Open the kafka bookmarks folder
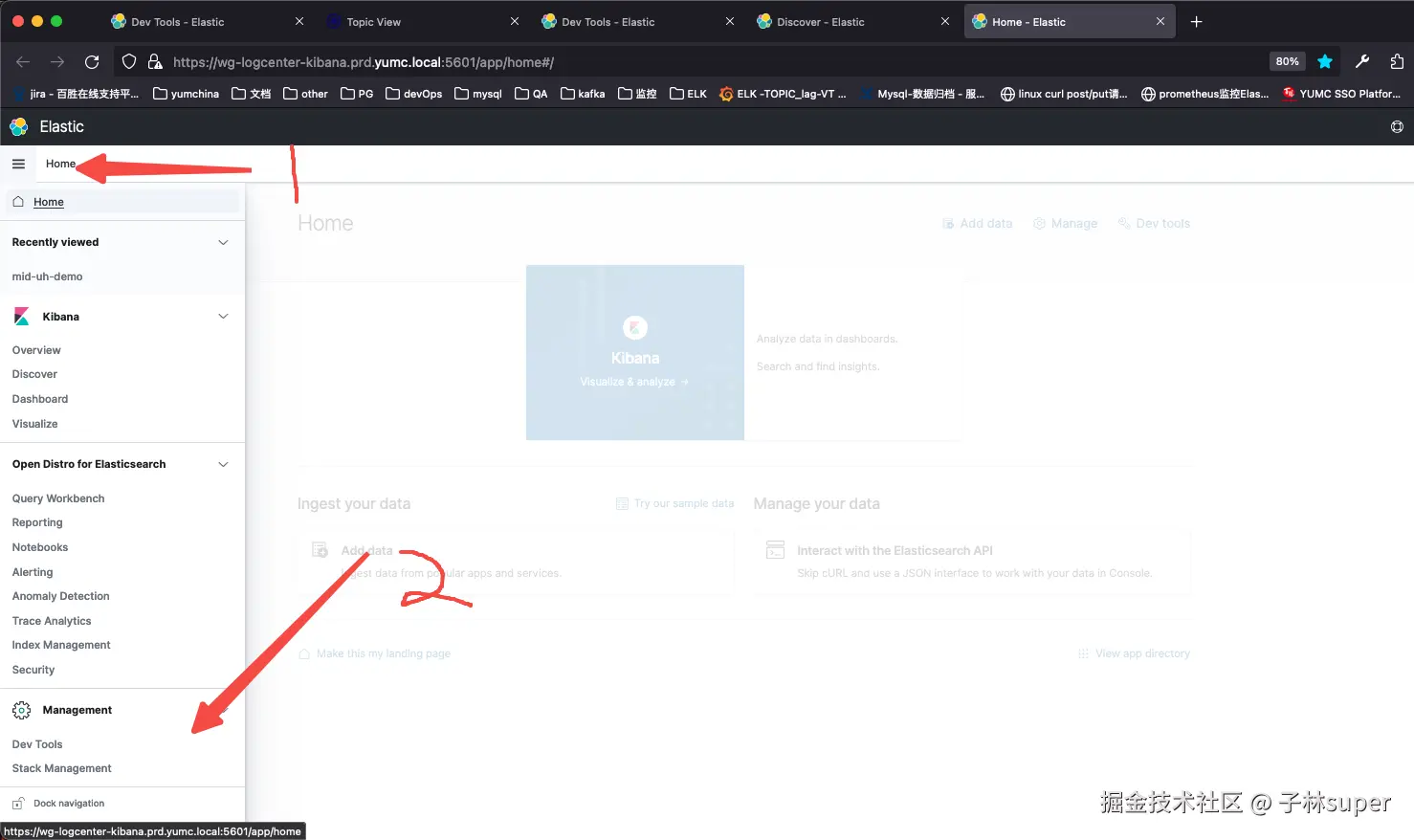 tap(583, 94)
